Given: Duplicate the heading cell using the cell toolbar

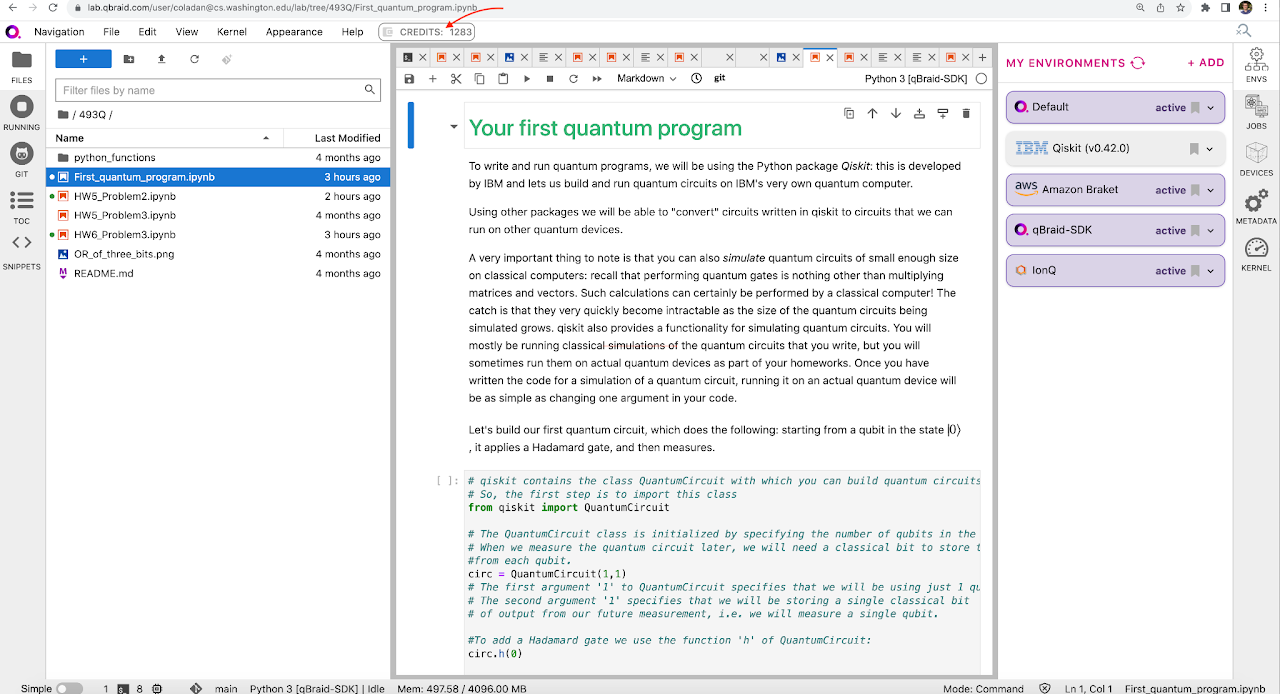Looking at the screenshot, I should tap(849, 114).
